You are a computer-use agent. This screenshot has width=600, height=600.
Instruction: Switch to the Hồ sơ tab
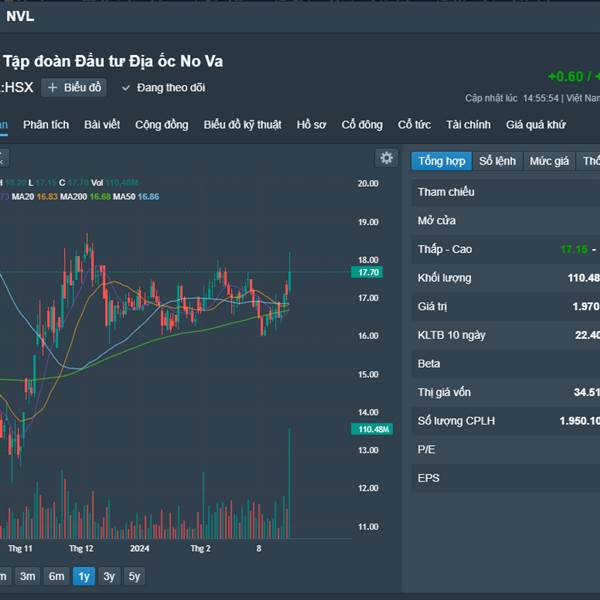[311, 125]
